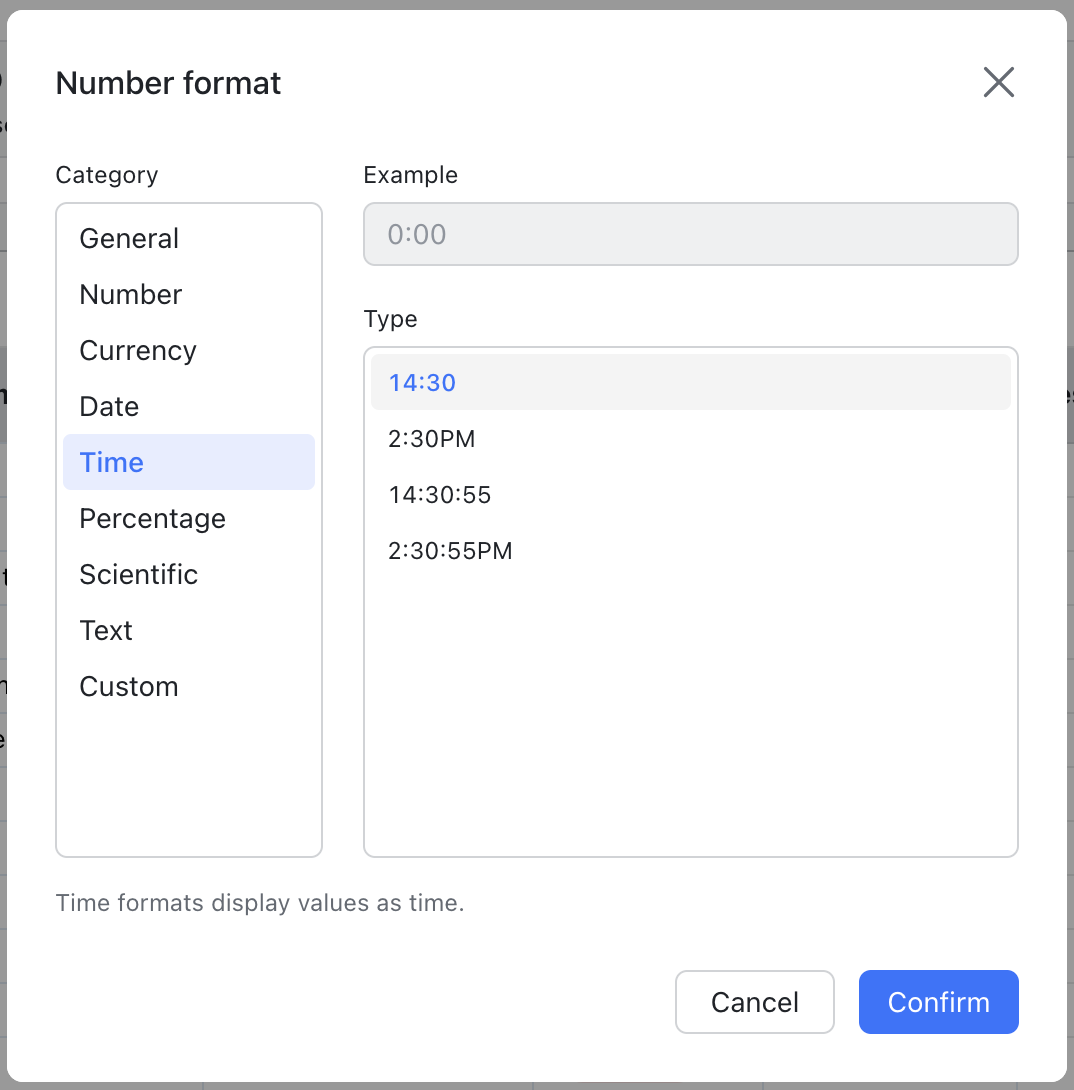The height and width of the screenshot is (1090, 1074).
Task: Choose the Number category
Action: (131, 294)
